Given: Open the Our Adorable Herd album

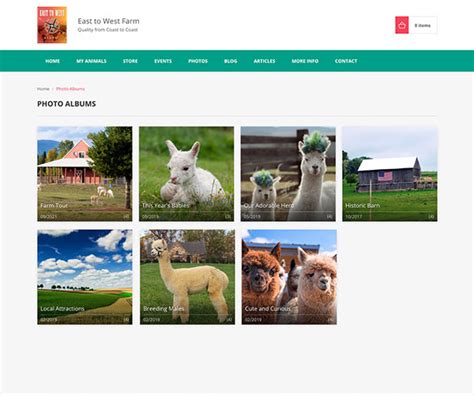Looking at the screenshot, I should pos(288,174).
